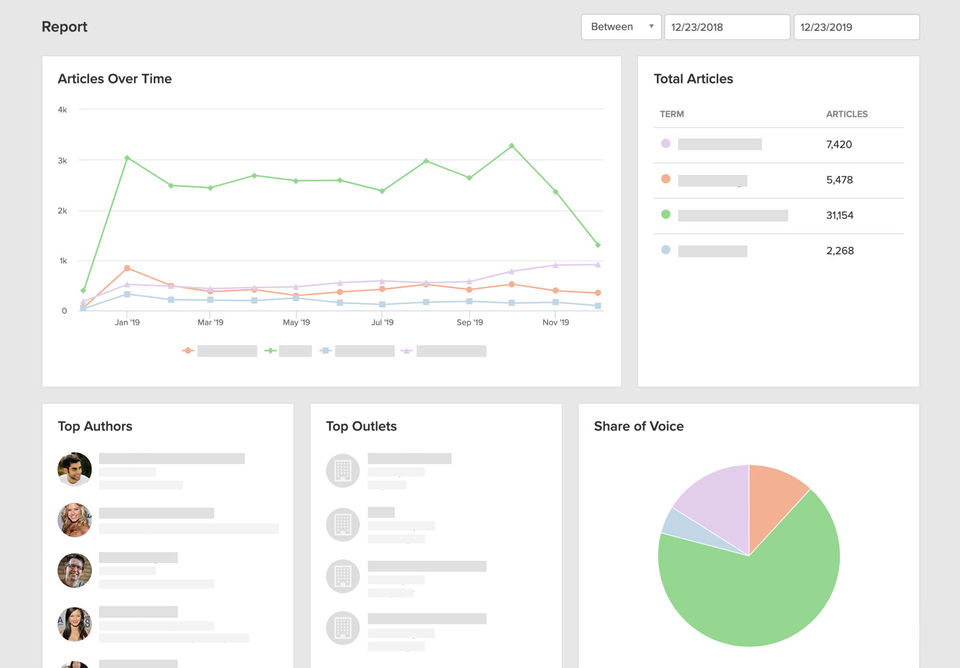
Task: Click the green line's highest peak data point
Action: pos(512,146)
